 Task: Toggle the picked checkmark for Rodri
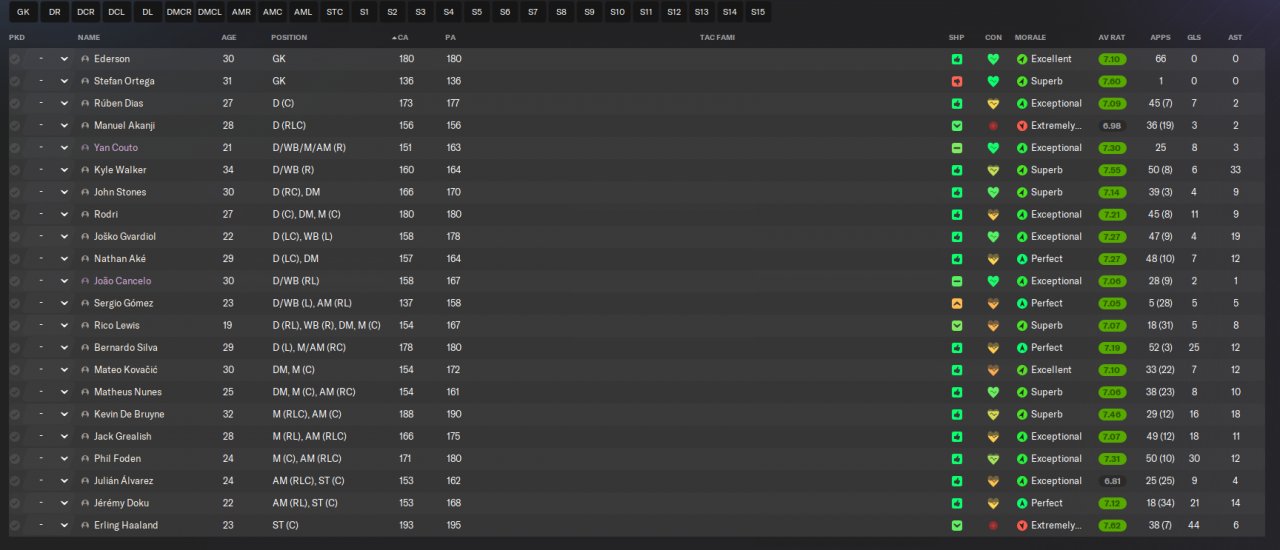(x=14, y=214)
